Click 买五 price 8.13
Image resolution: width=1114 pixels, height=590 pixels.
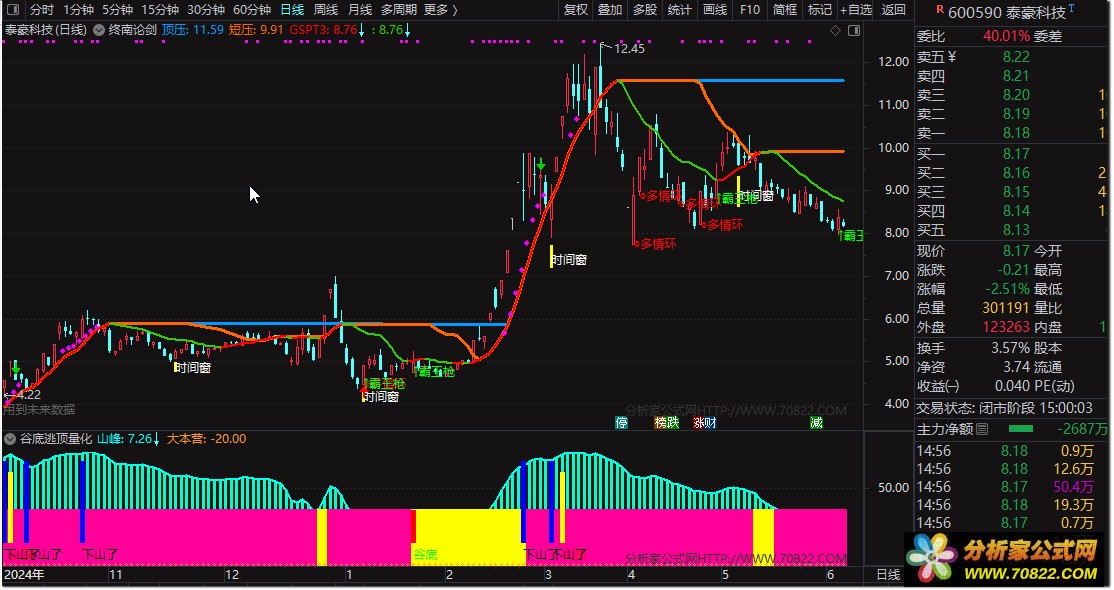[1016, 230]
